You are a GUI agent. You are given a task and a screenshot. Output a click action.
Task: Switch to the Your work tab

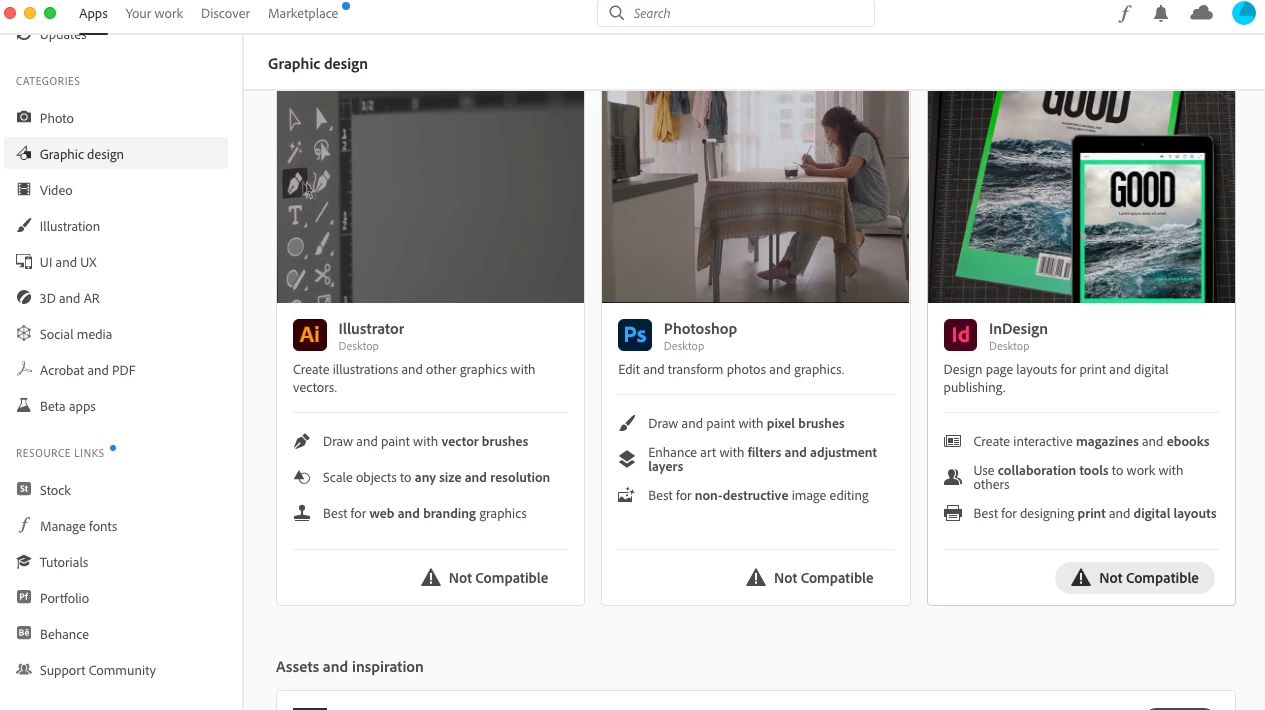tap(154, 13)
